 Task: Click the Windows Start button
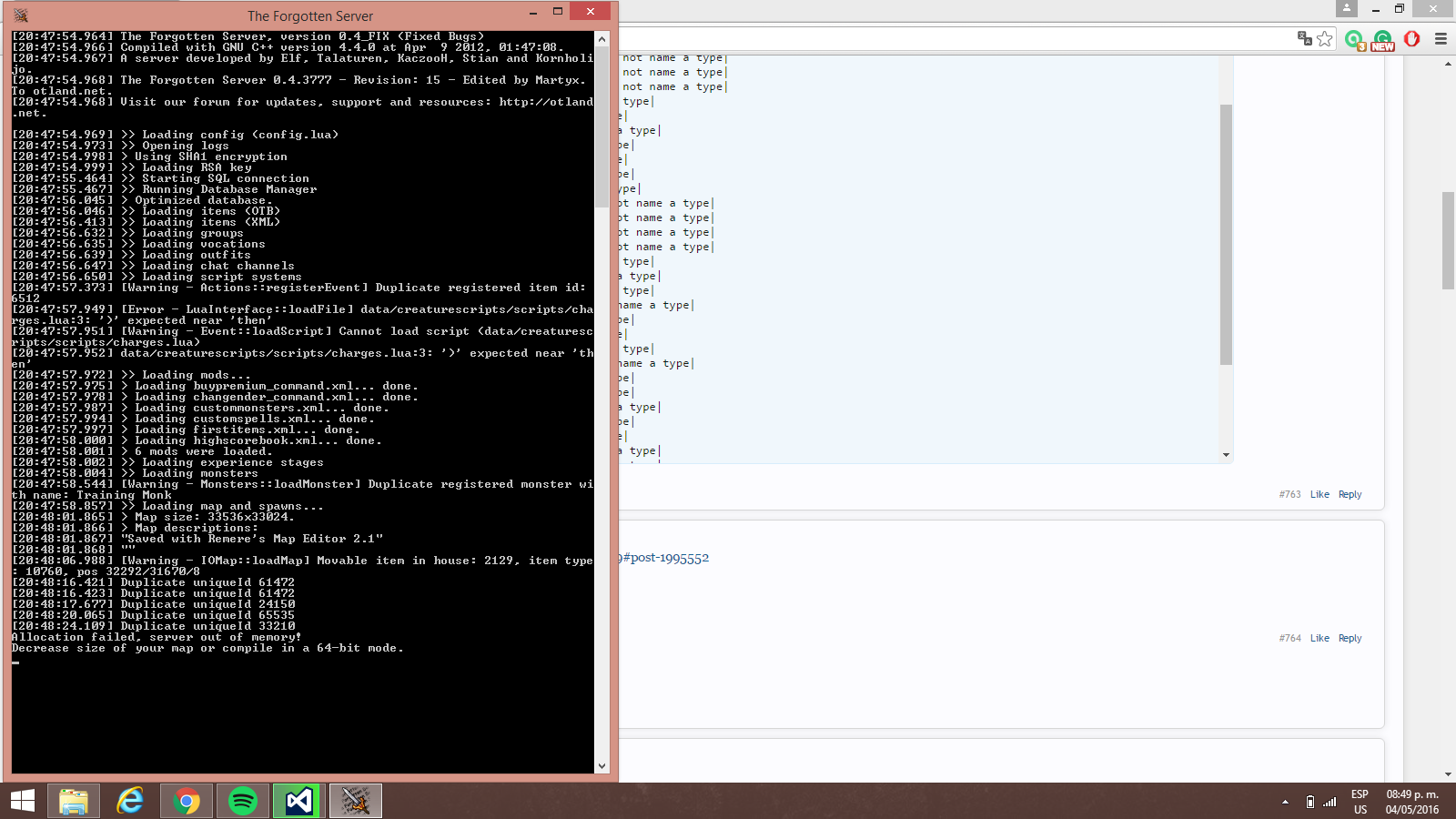(23, 801)
